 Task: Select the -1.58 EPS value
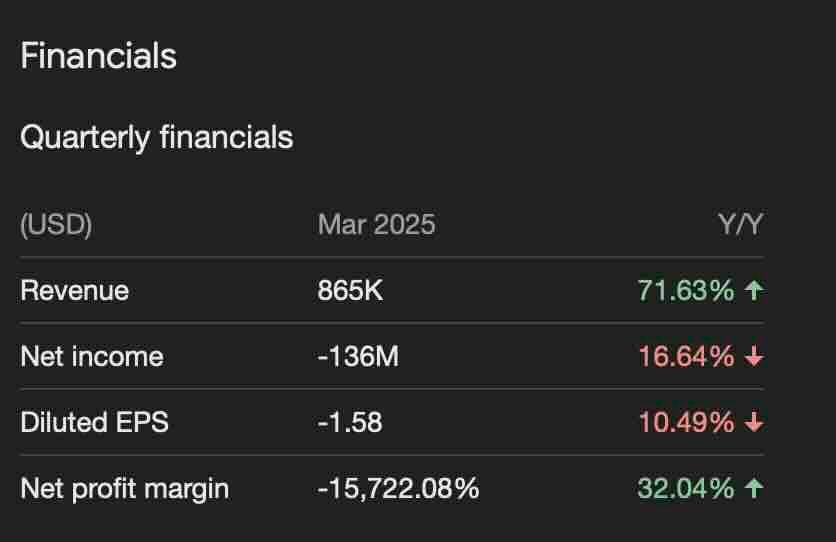[349, 423]
